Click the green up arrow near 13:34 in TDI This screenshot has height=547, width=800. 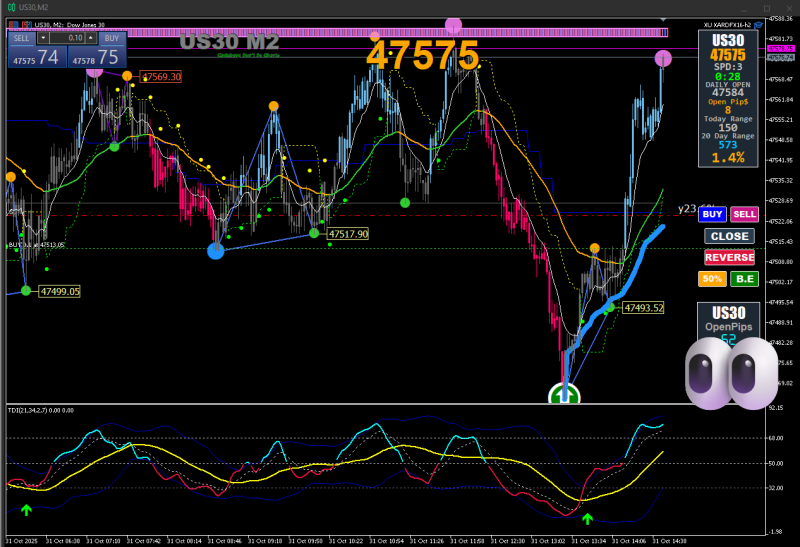[x=587, y=519]
